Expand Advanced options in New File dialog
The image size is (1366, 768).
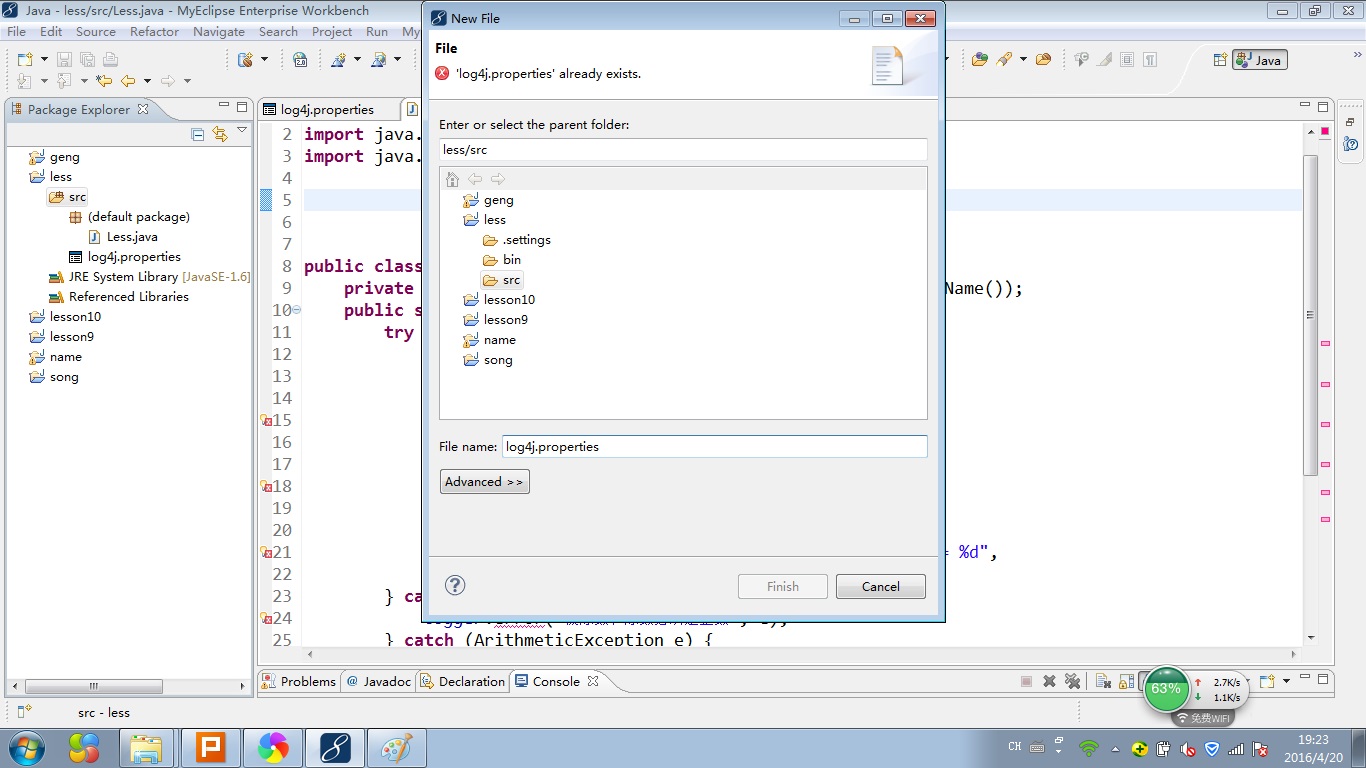tap(484, 482)
